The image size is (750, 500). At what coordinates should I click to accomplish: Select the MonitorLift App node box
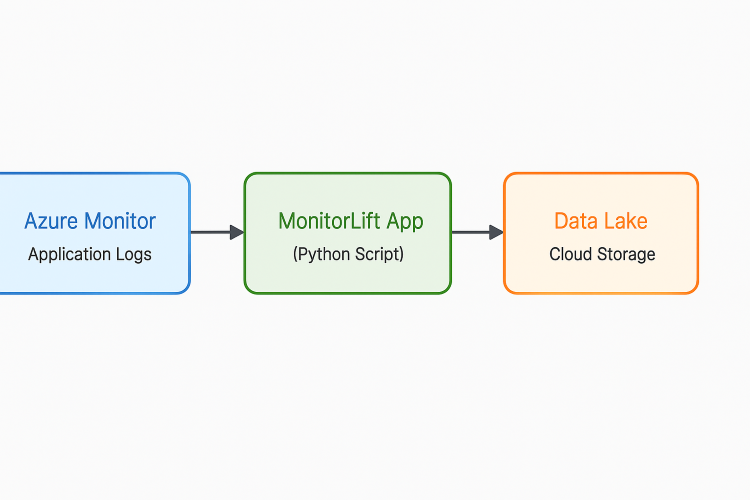(x=348, y=233)
